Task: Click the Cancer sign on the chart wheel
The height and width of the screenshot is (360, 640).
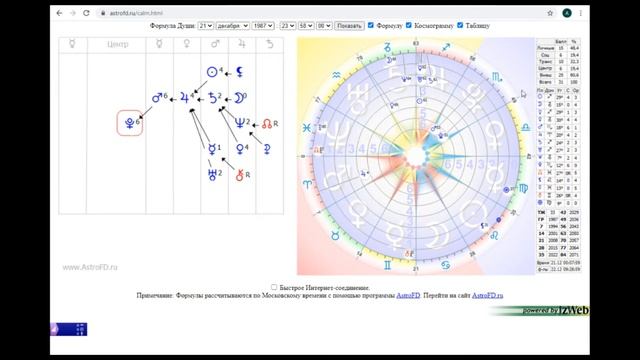Action: coord(445,265)
